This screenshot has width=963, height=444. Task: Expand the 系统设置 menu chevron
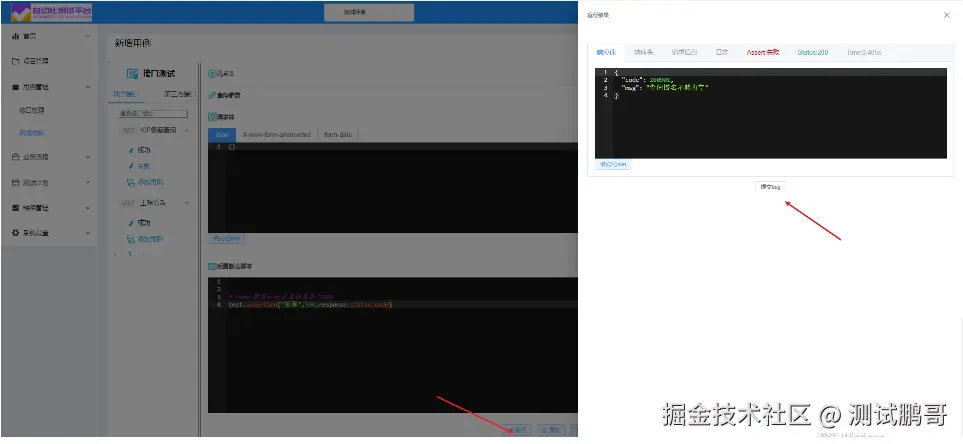point(88,233)
